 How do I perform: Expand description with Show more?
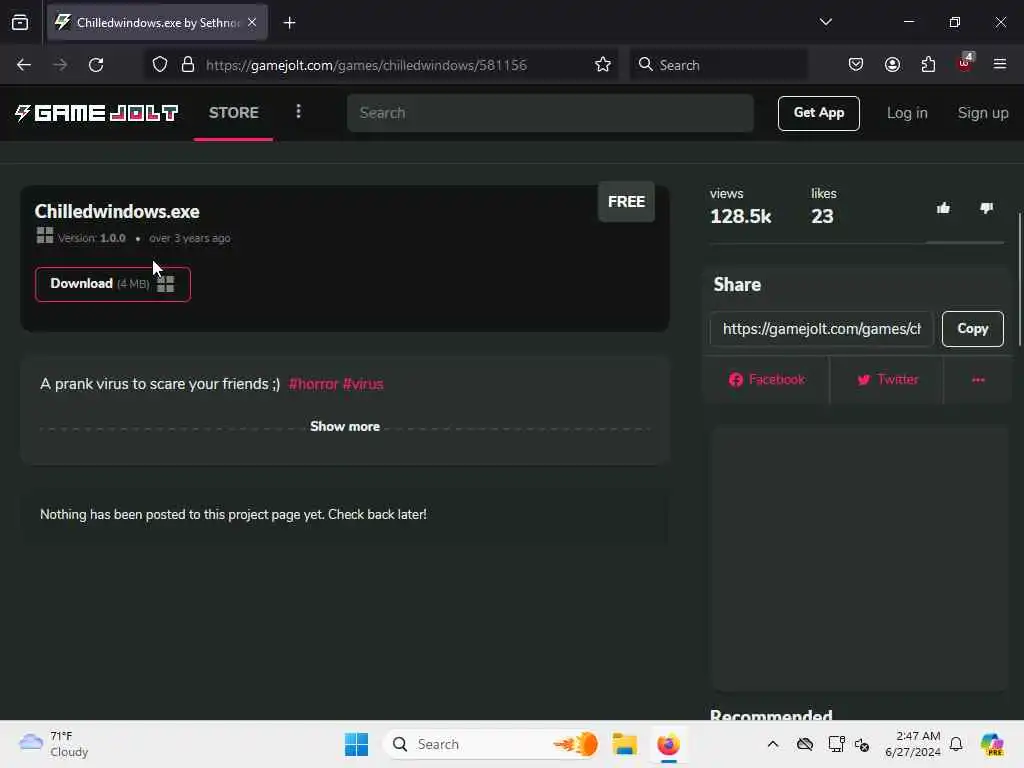[345, 426]
